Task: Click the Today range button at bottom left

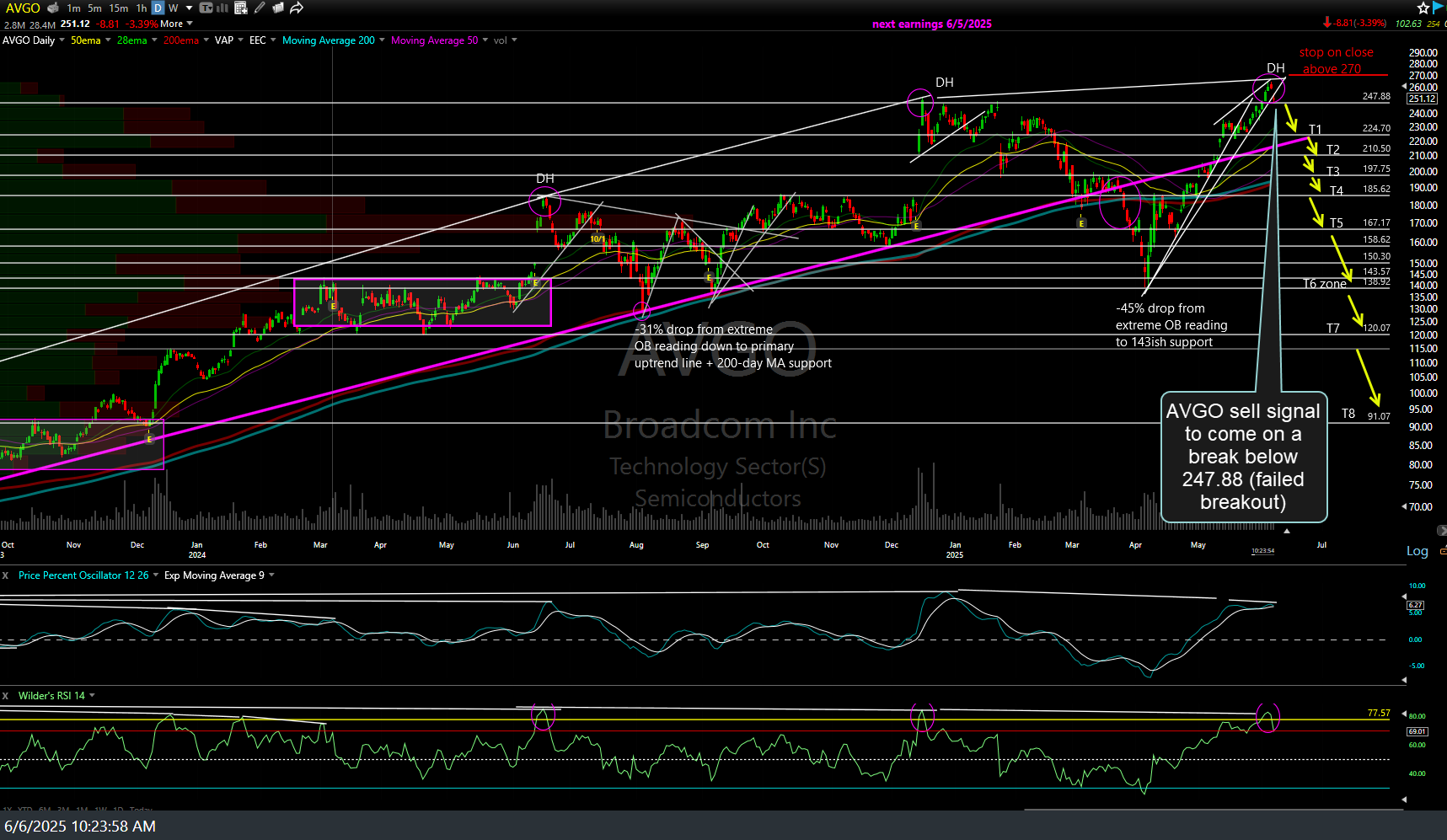Action: (141, 809)
